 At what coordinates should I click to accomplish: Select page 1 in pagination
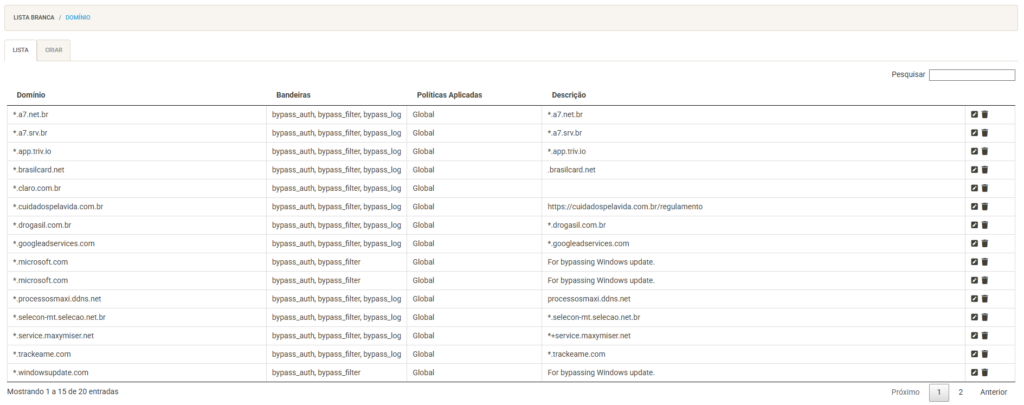point(939,393)
